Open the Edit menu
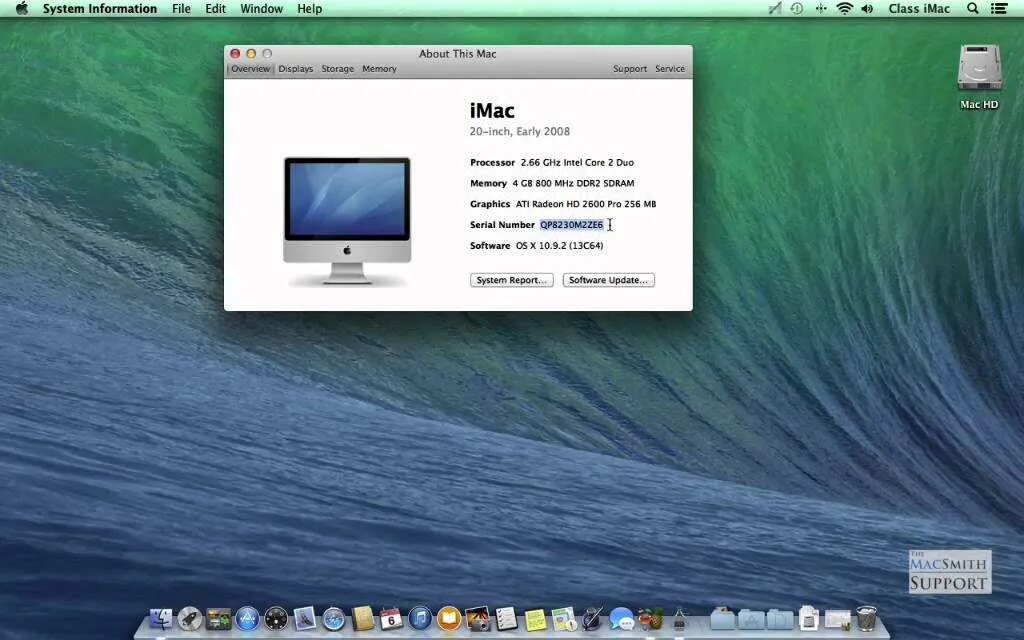This screenshot has height=640, width=1024. point(216,8)
